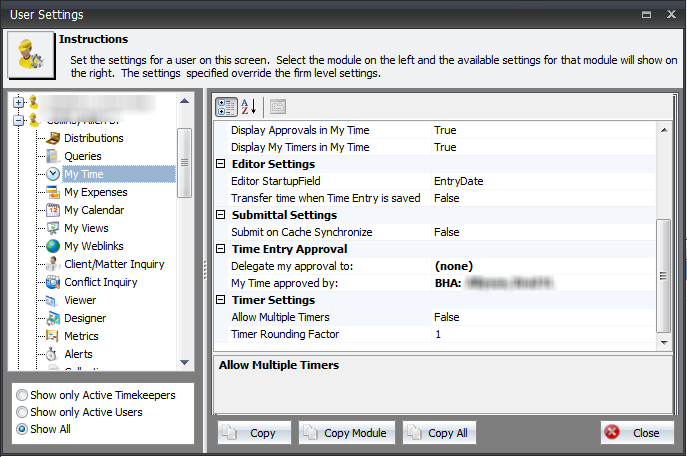Select Show only Active Timekeepers option
The height and width of the screenshot is (457, 687).
pos(22,395)
